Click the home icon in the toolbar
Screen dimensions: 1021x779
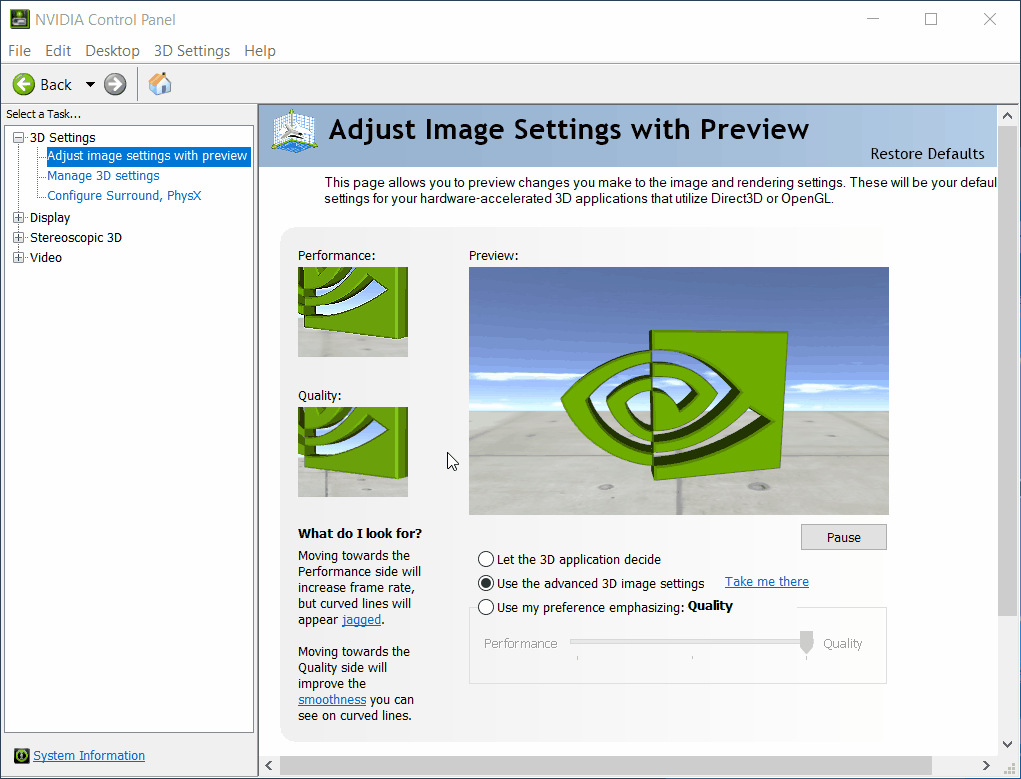[x=159, y=84]
